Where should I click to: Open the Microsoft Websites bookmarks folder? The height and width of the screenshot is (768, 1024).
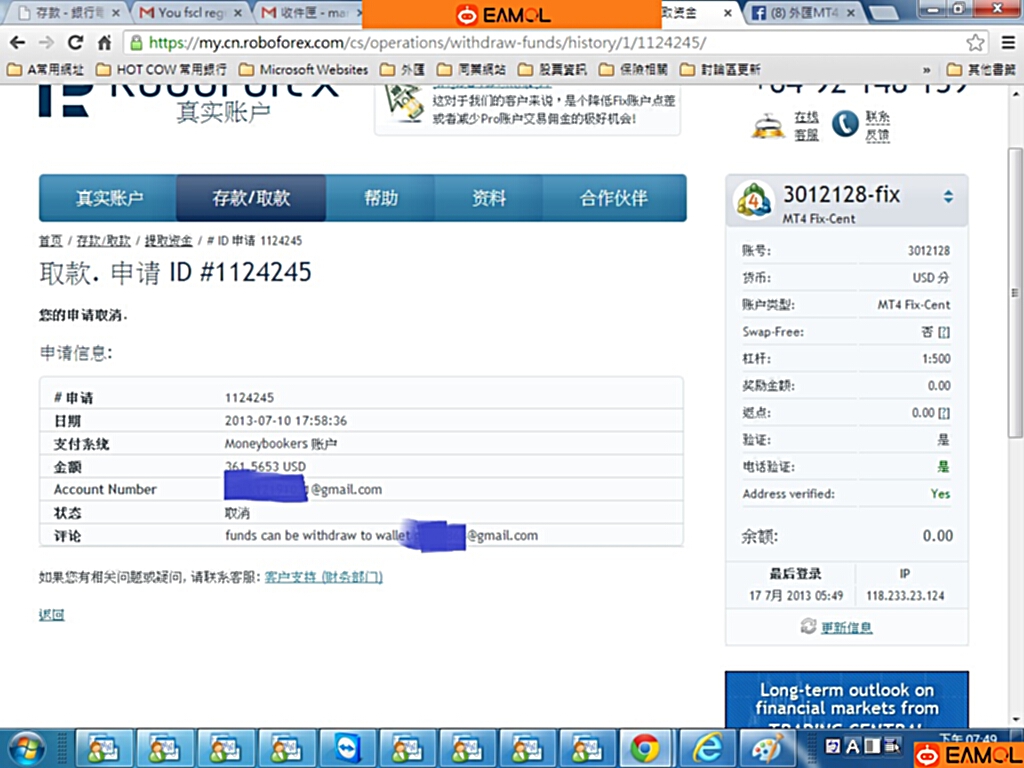[x=304, y=69]
